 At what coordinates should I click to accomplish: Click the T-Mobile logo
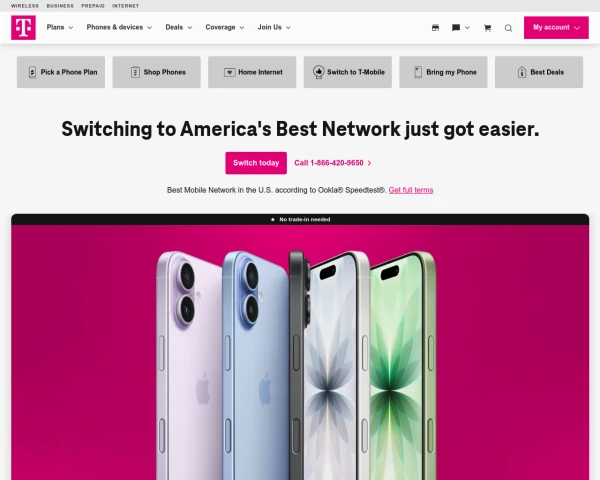pyautogui.click(x=23, y=28)
